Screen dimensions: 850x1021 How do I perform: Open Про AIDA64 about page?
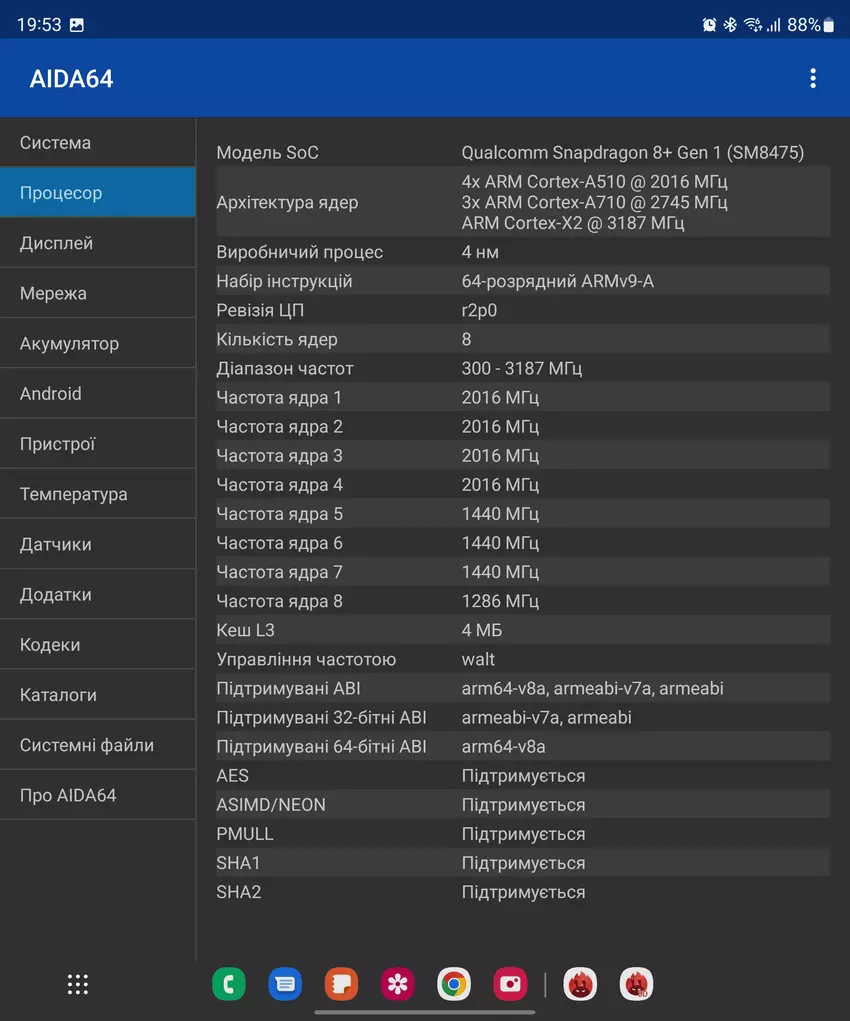(x=98, y=795)
